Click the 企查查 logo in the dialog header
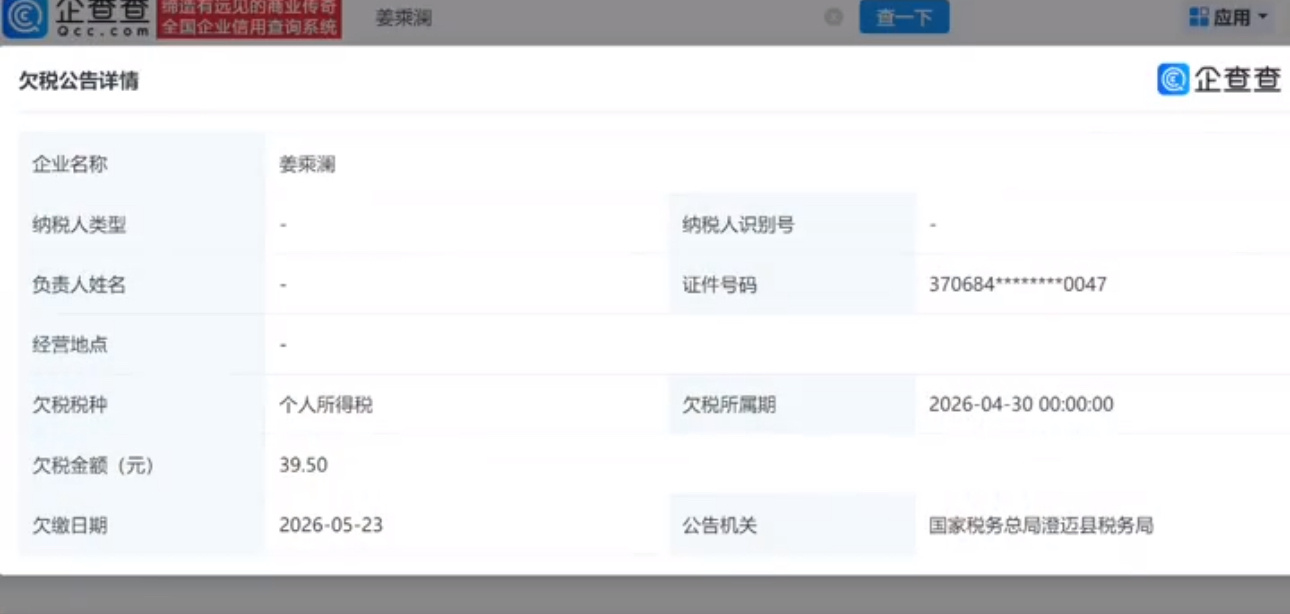 point(1219,79)
